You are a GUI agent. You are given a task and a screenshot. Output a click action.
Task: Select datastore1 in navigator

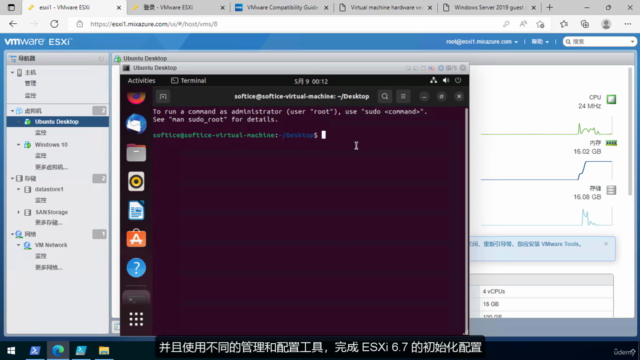tap(49, 189)
